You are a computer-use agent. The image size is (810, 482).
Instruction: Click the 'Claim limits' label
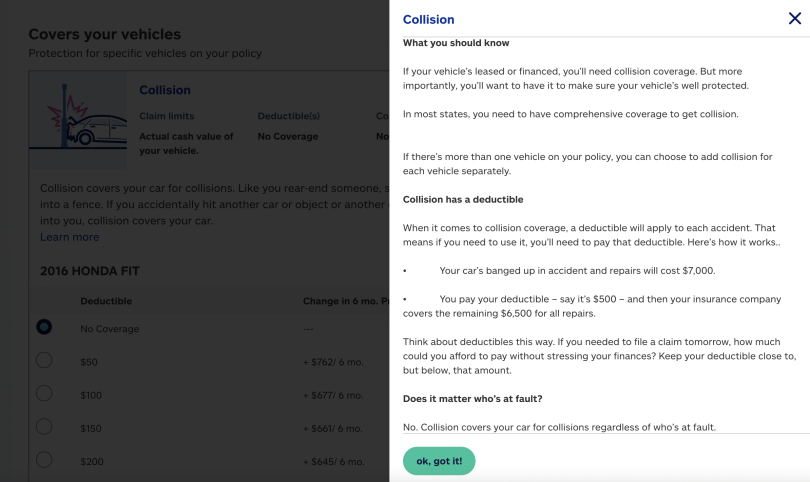tap(166, 116)
